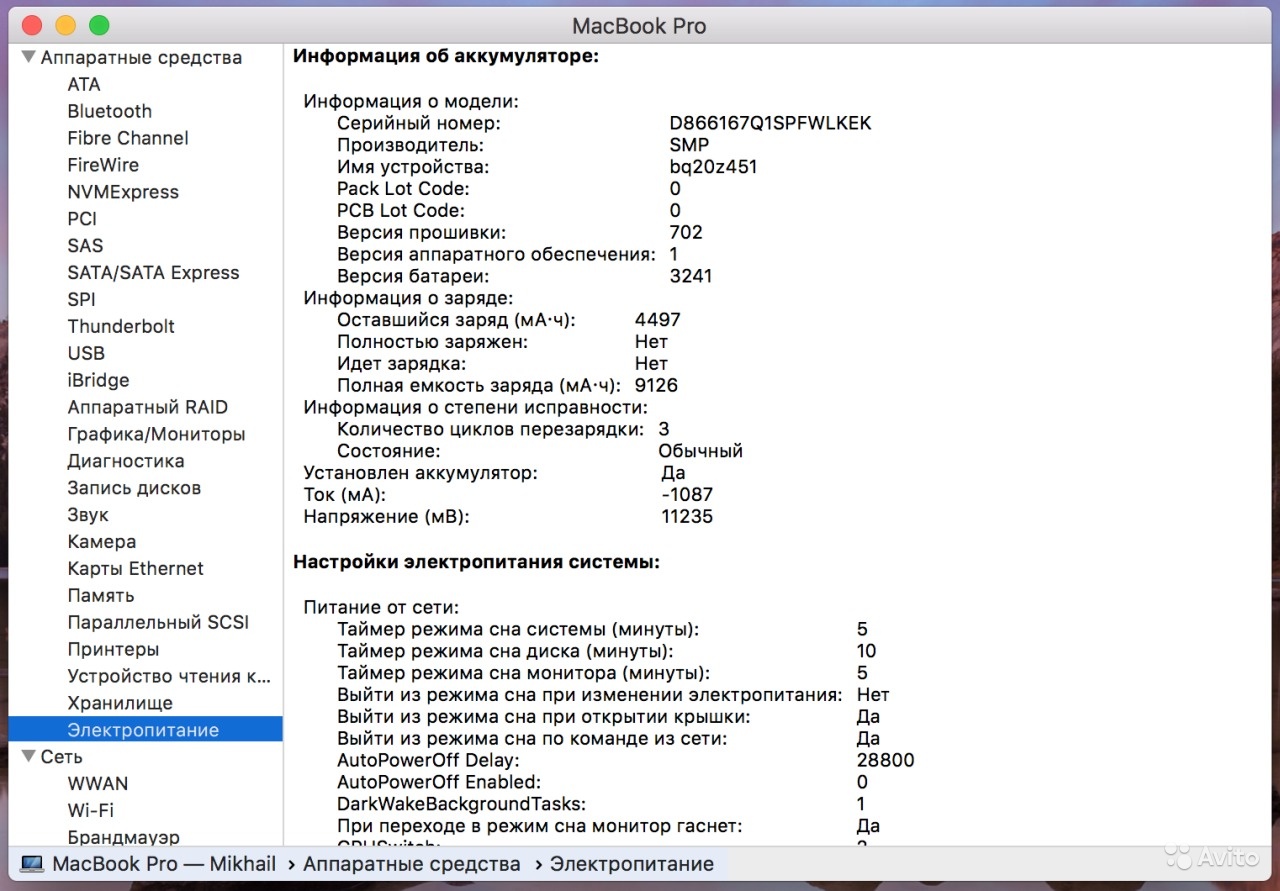The width and height of the screenshot is (1280, 891).
Task: Click the Pack Lot Code label
Action: pos(403,189)
